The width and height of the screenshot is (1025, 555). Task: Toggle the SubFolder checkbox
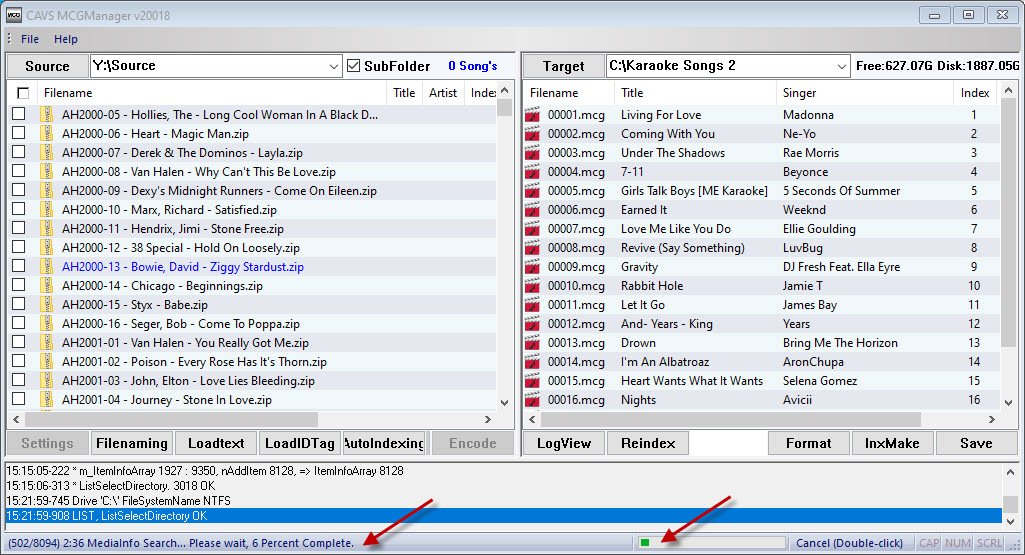(x=354, y=66)
